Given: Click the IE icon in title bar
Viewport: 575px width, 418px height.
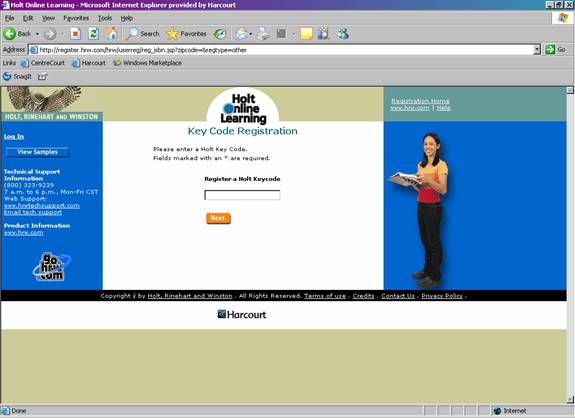Looking at the screenshot, I should pos(5,5).
